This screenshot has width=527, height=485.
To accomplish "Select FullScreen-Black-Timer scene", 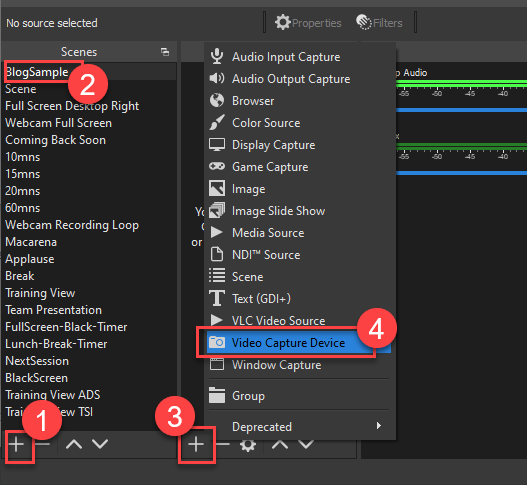I will click(89, 327).
